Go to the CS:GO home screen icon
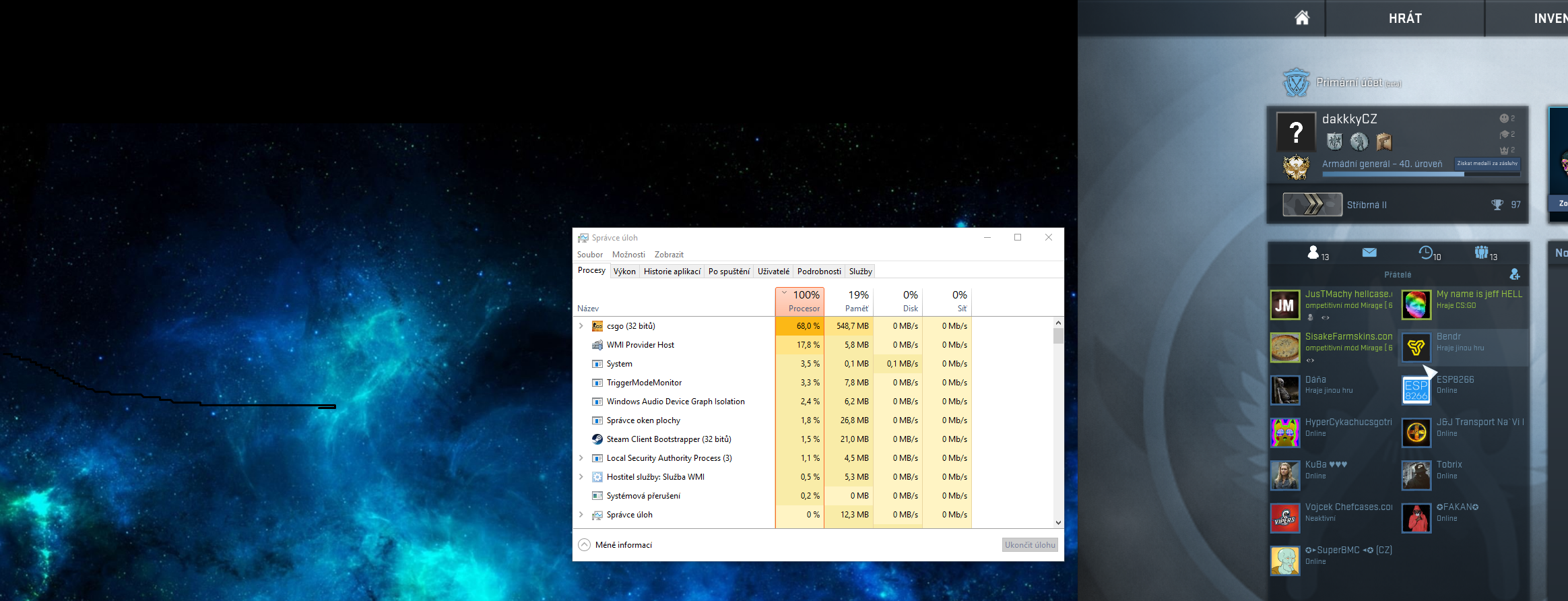 click(1302, 18)
